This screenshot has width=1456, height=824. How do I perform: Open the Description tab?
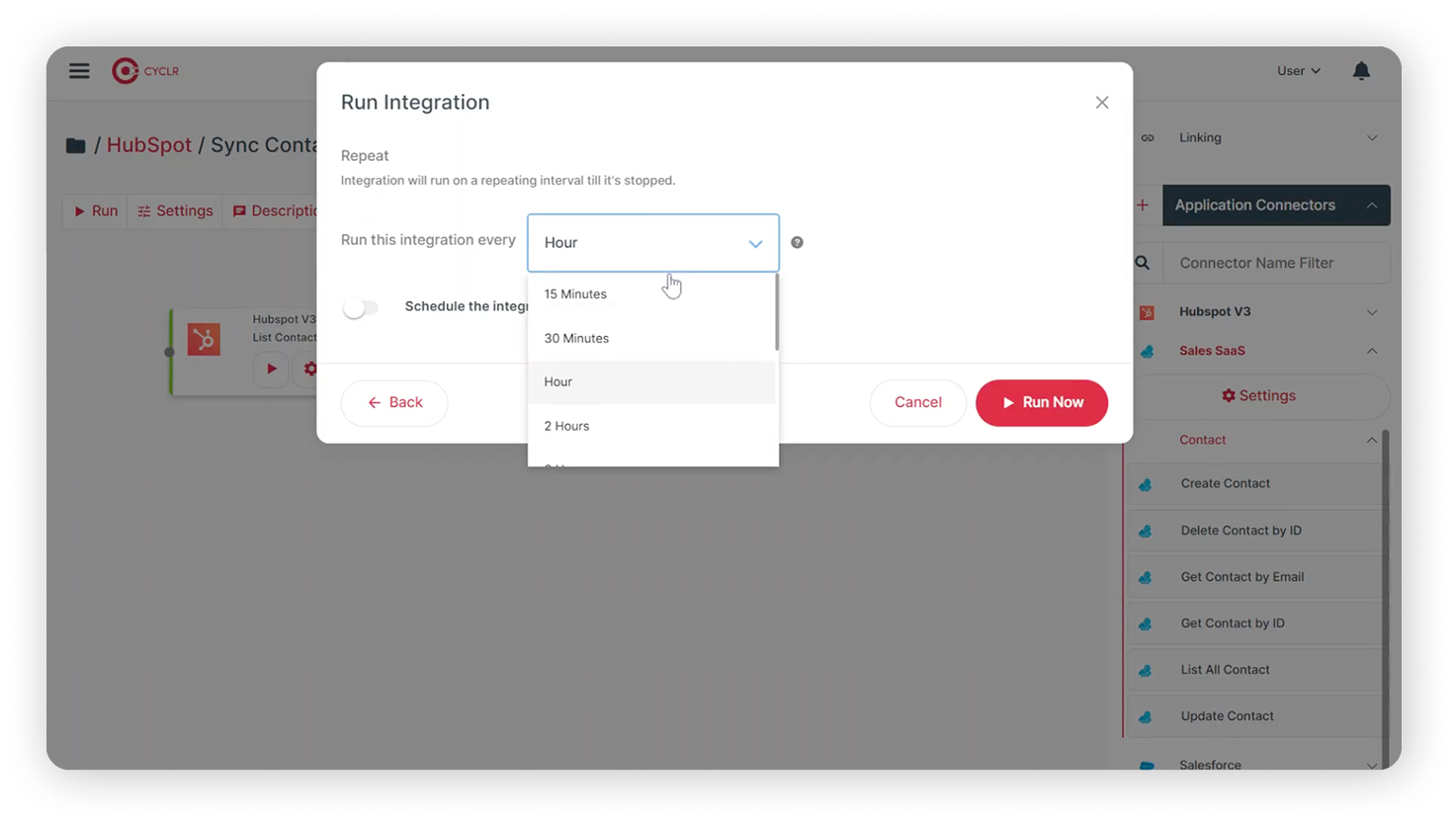coord(275,210)
